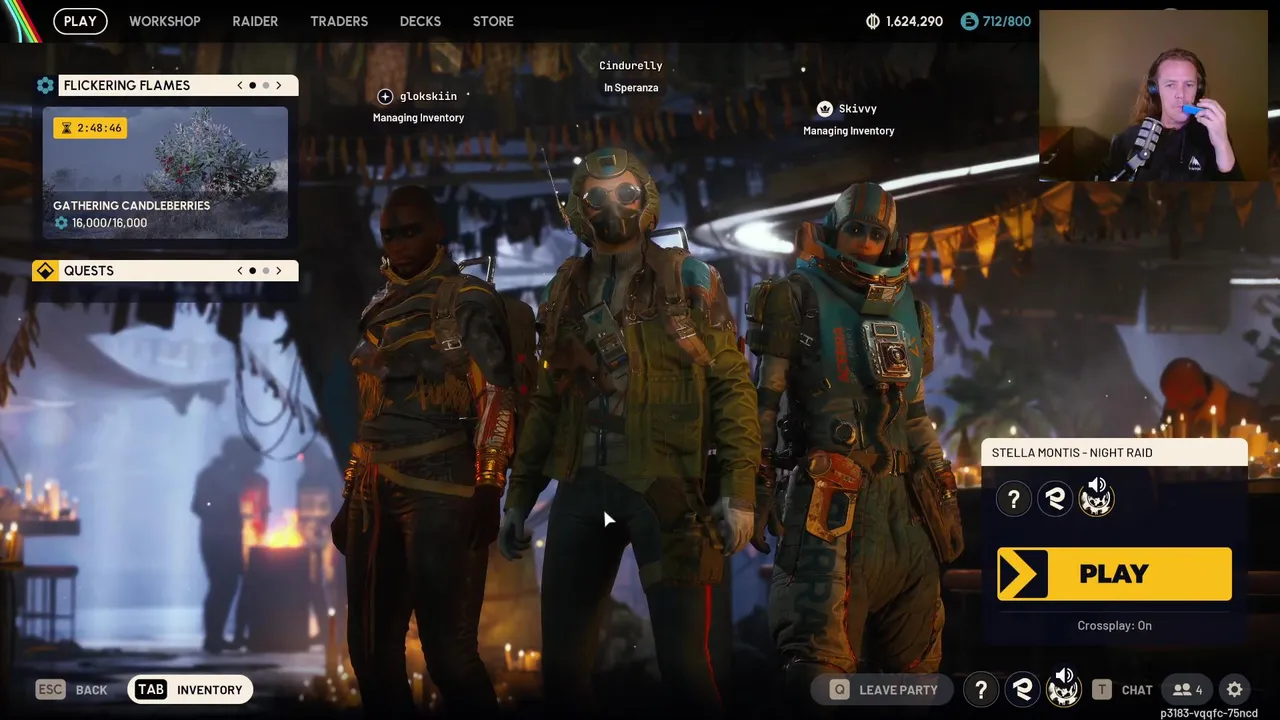Select first page dot in Quests

[253, 271]
